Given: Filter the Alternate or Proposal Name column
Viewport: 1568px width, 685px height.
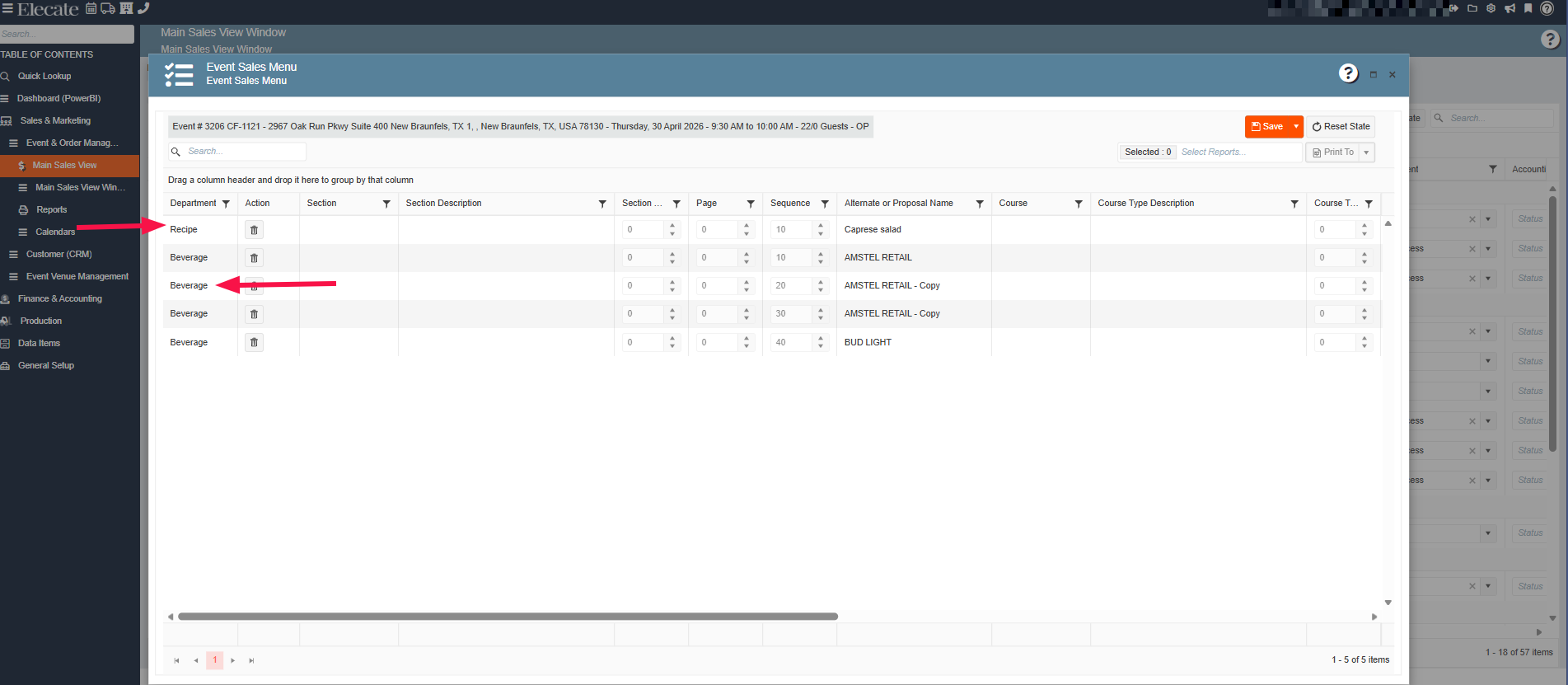Looking at the screenshot, I should click(980, 204).
